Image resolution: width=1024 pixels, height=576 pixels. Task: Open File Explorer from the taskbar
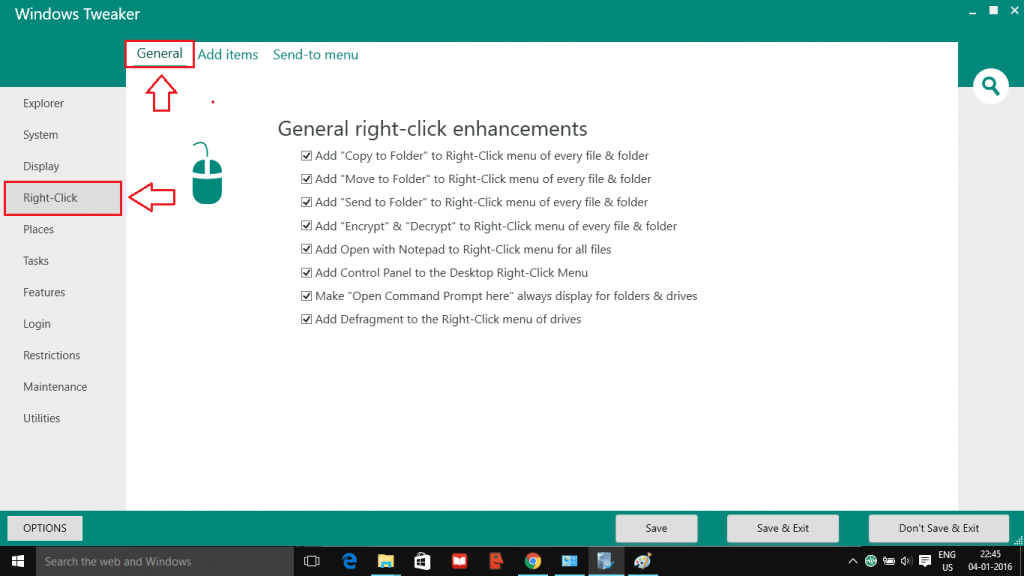click(385, 562)
